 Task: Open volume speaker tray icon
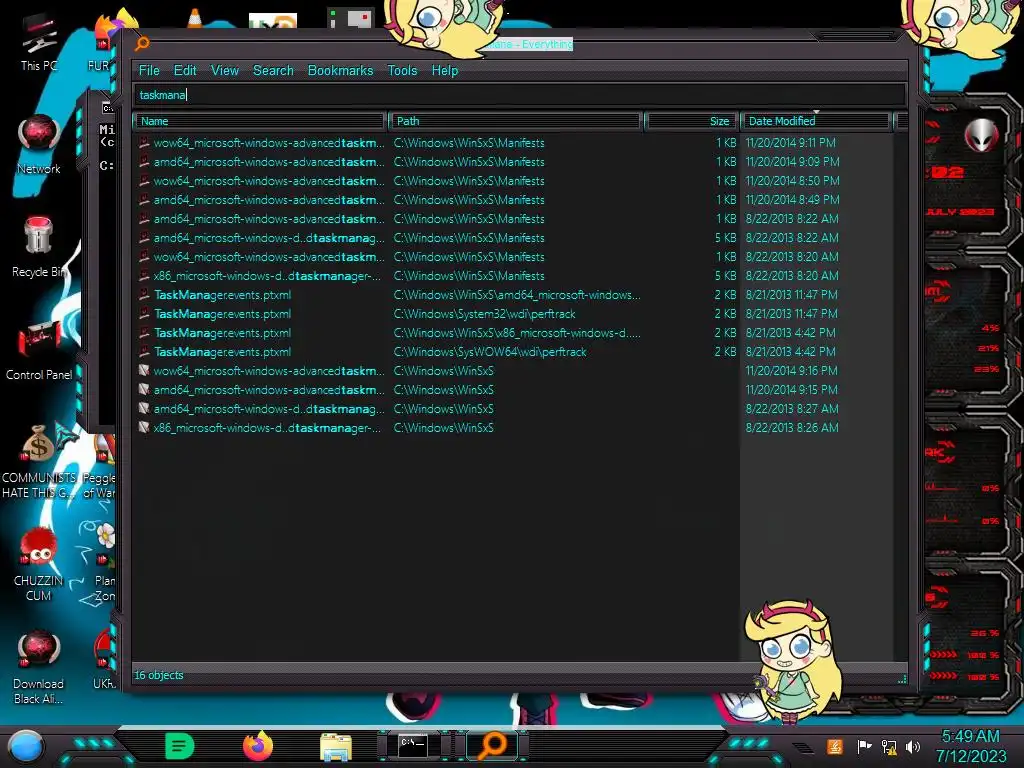(x=913, y=746)
